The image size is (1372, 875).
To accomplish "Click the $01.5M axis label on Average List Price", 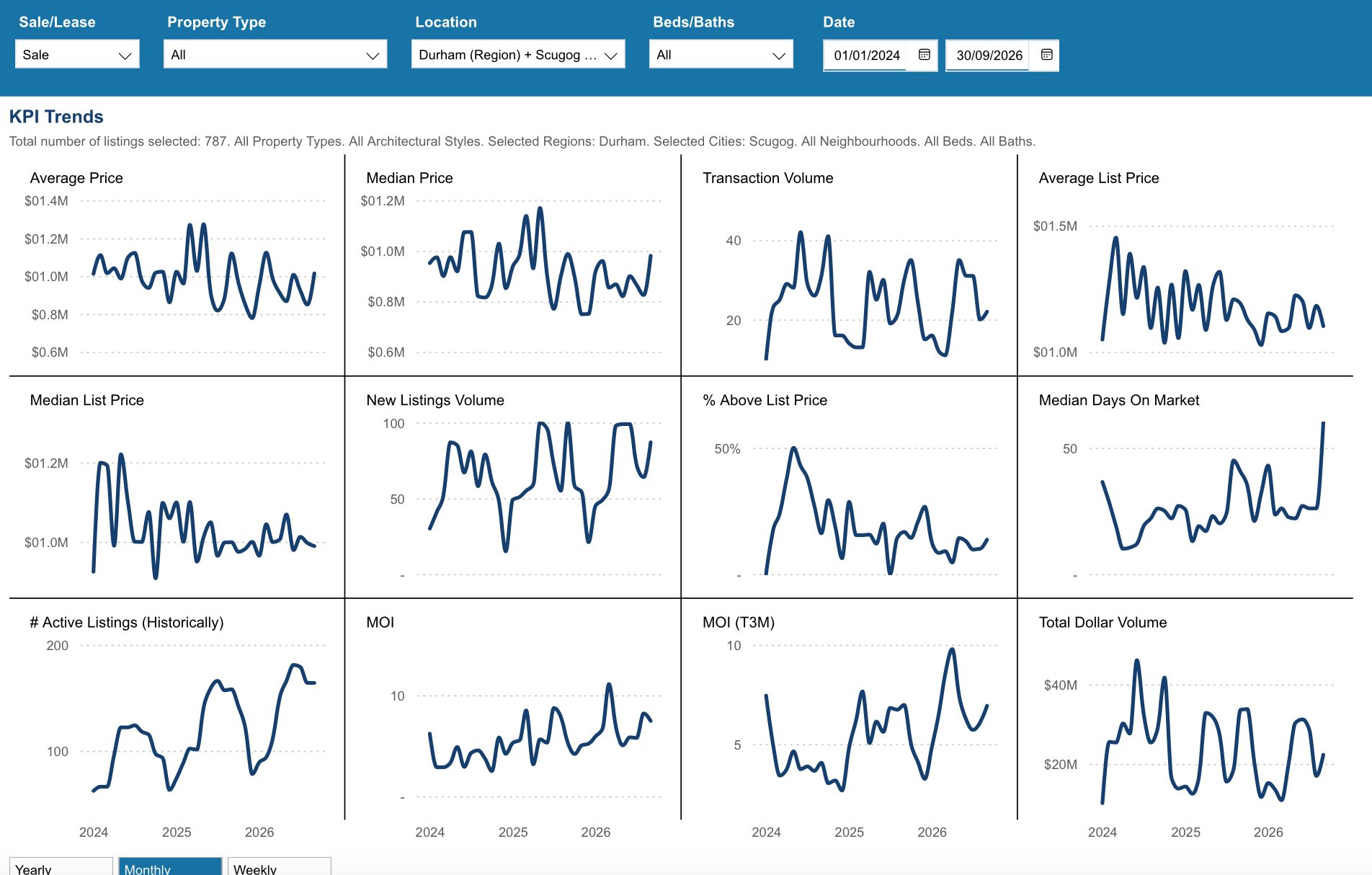I will click(1055, 226).
